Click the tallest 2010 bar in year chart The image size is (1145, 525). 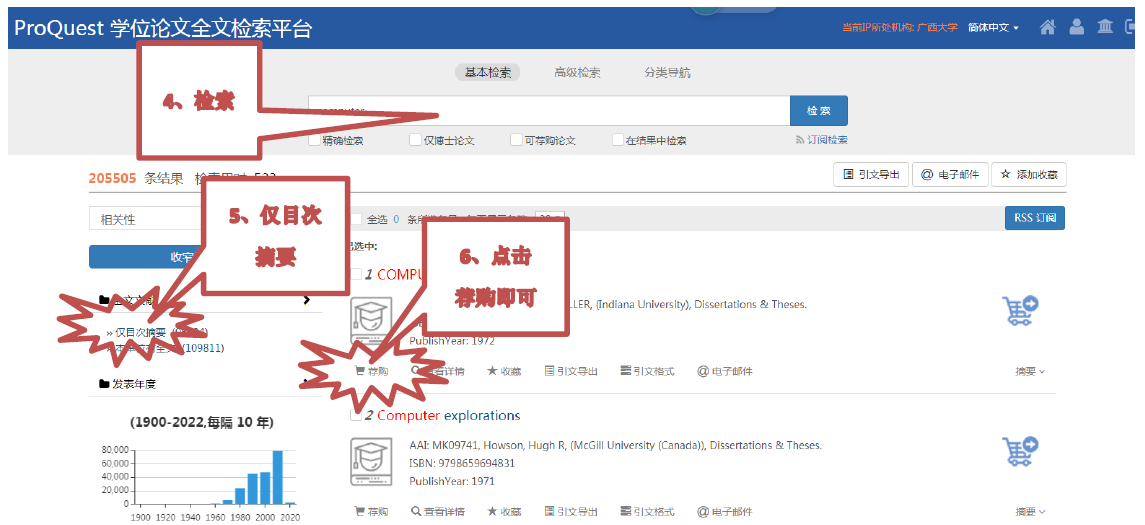(x=277, y=477)
